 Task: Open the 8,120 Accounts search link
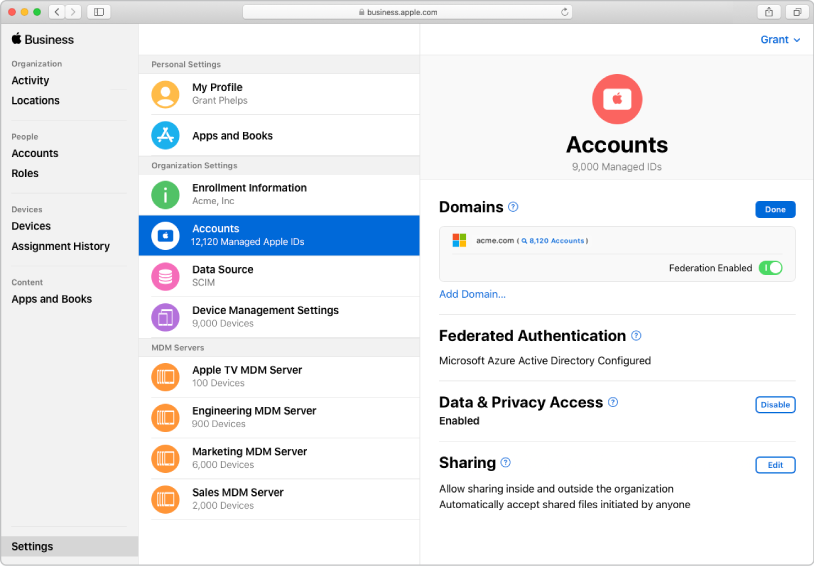tap(553, 240)
